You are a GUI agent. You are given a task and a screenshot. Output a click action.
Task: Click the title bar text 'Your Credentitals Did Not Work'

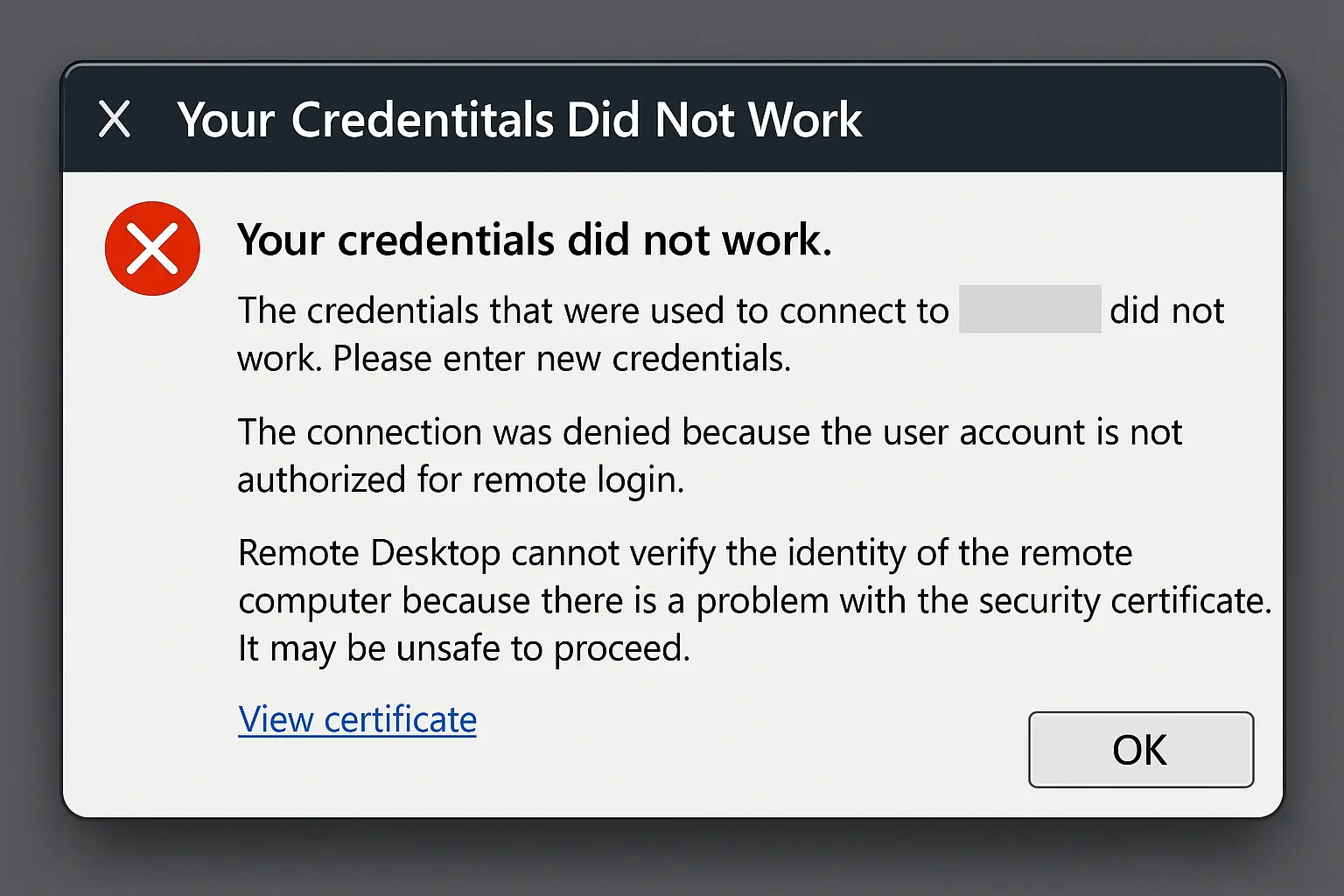click(519, 120)
